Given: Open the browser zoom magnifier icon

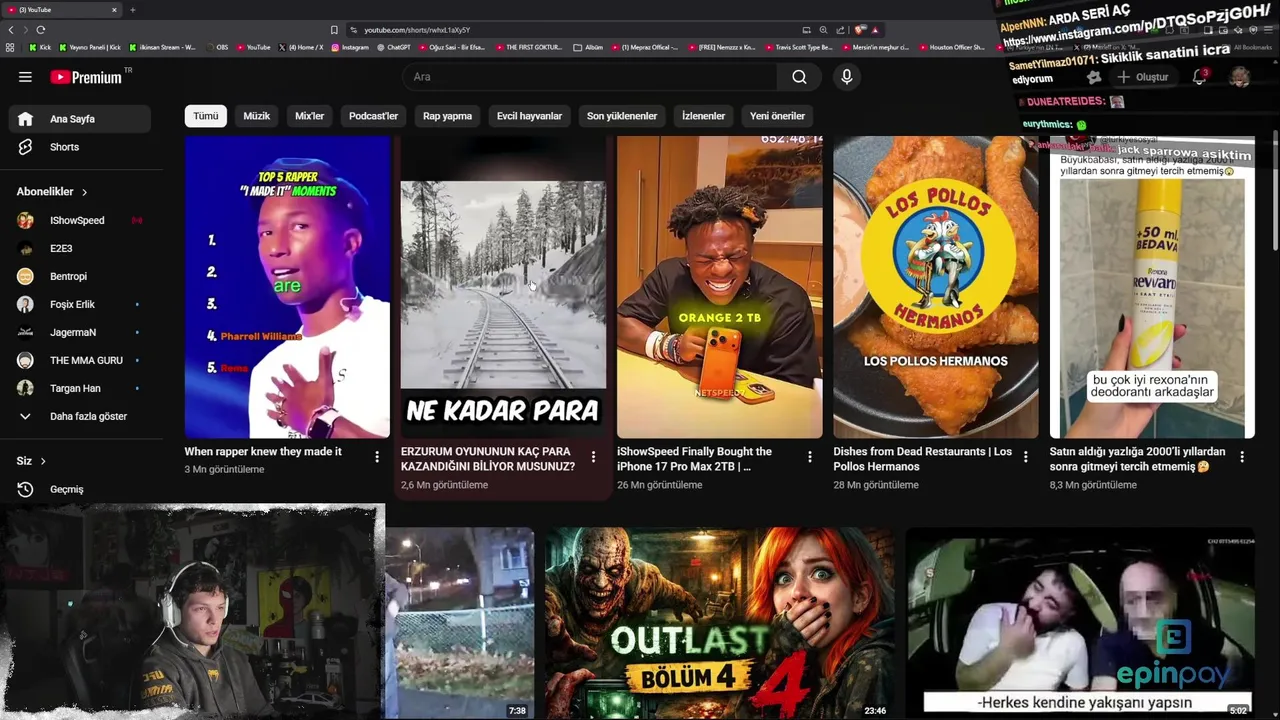Looking at the screenshot, I should click(823, 30).
